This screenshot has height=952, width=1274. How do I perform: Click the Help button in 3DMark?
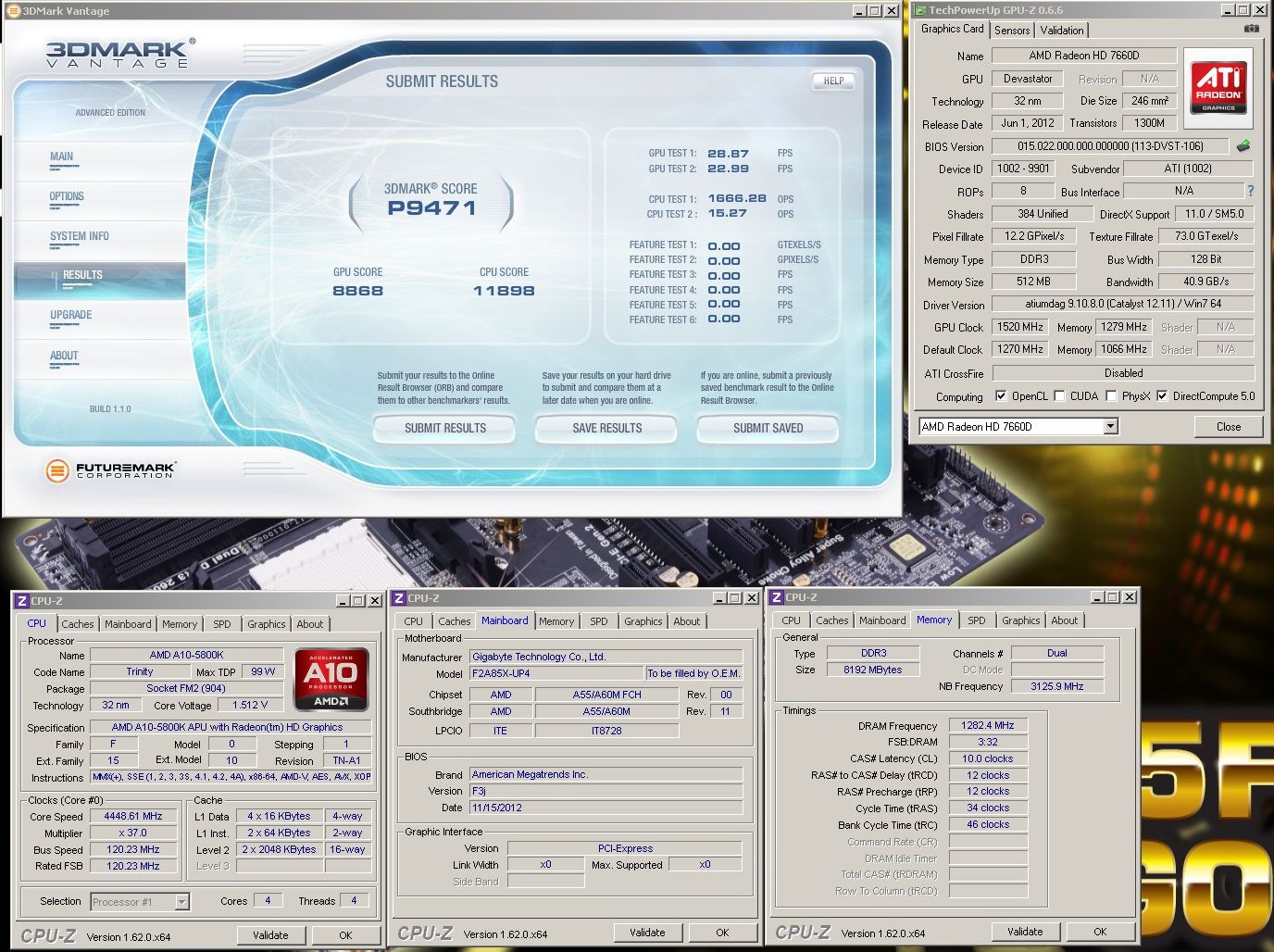click(x=833, y=81)
